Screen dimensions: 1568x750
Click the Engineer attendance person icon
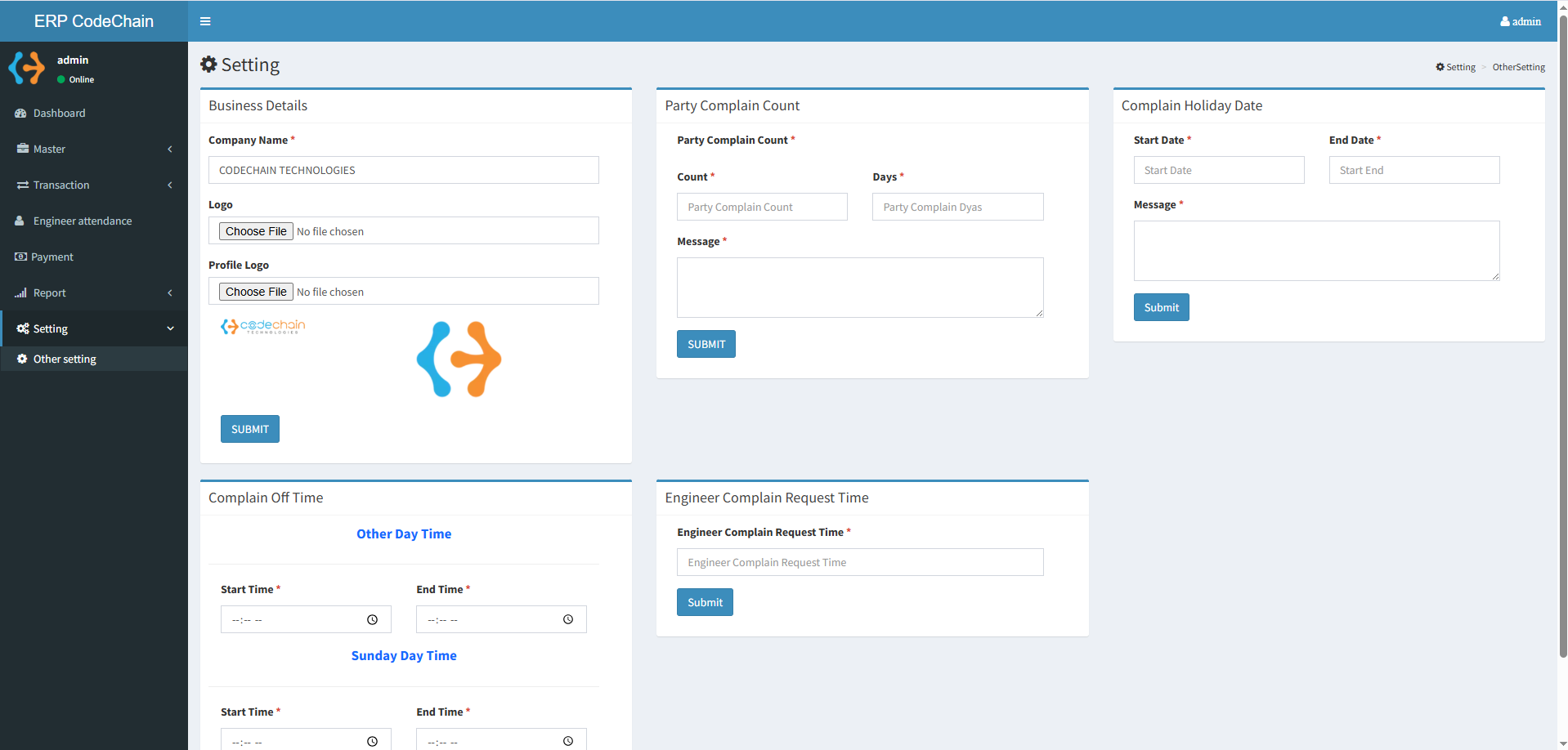[x=20, y=221]
